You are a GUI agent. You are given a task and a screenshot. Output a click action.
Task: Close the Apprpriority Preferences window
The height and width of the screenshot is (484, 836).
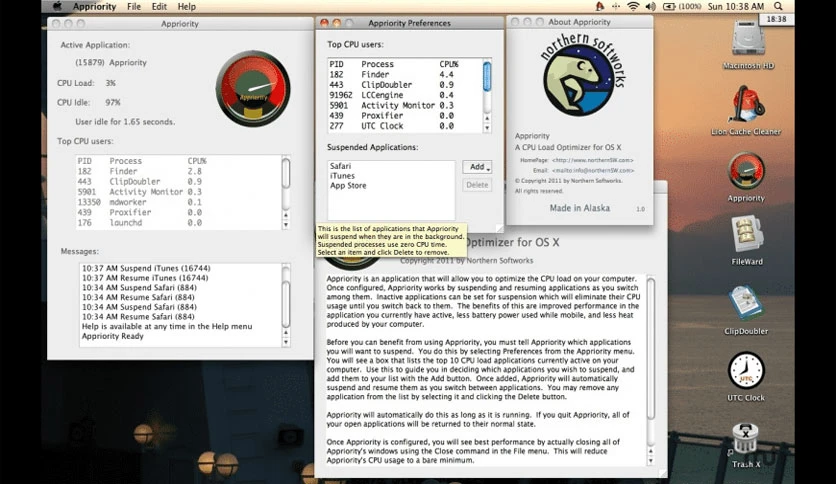(x=324, y=23)
